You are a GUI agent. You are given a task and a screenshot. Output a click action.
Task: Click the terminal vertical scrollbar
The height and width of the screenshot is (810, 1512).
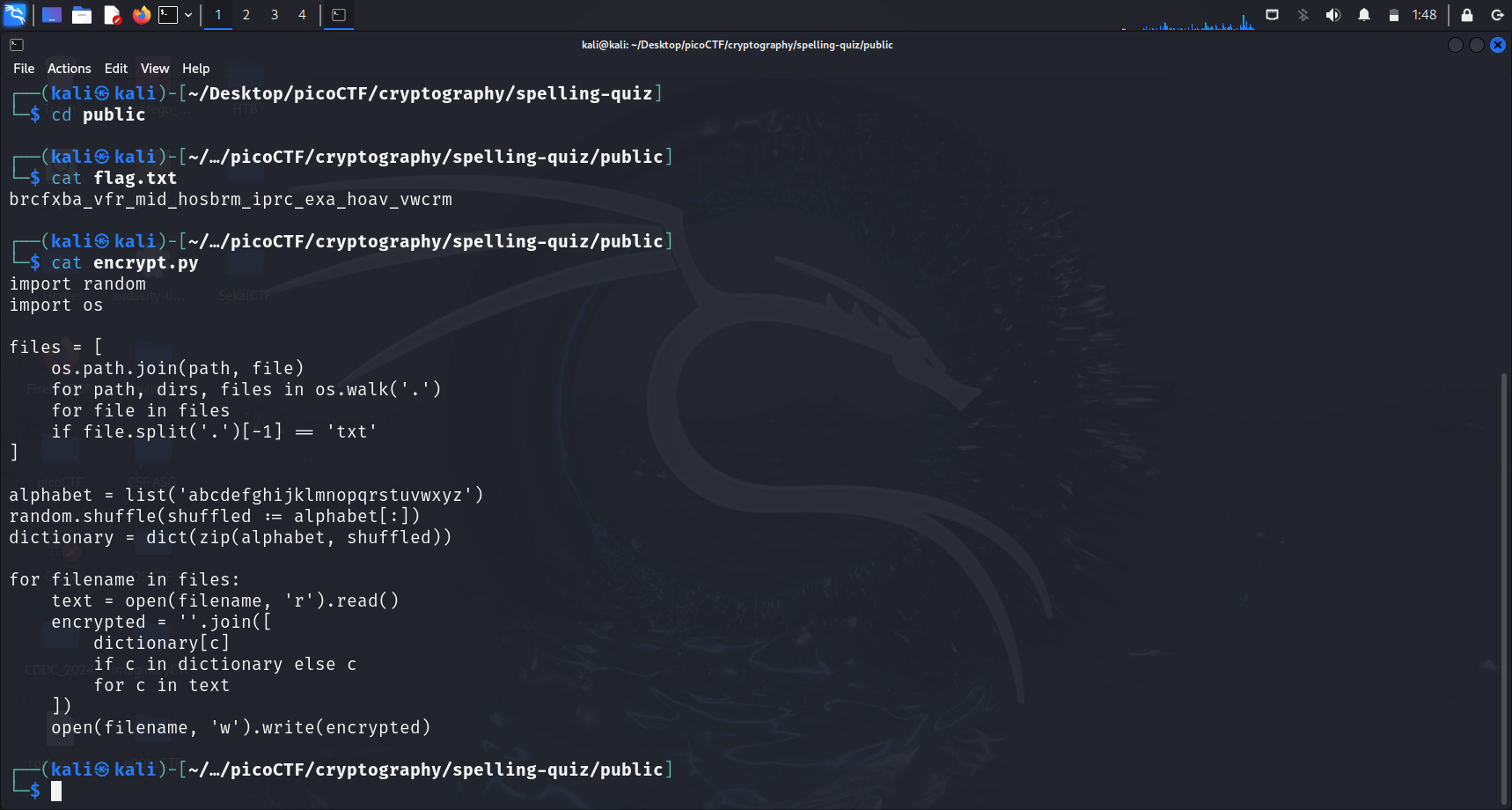pos(1504,581)
